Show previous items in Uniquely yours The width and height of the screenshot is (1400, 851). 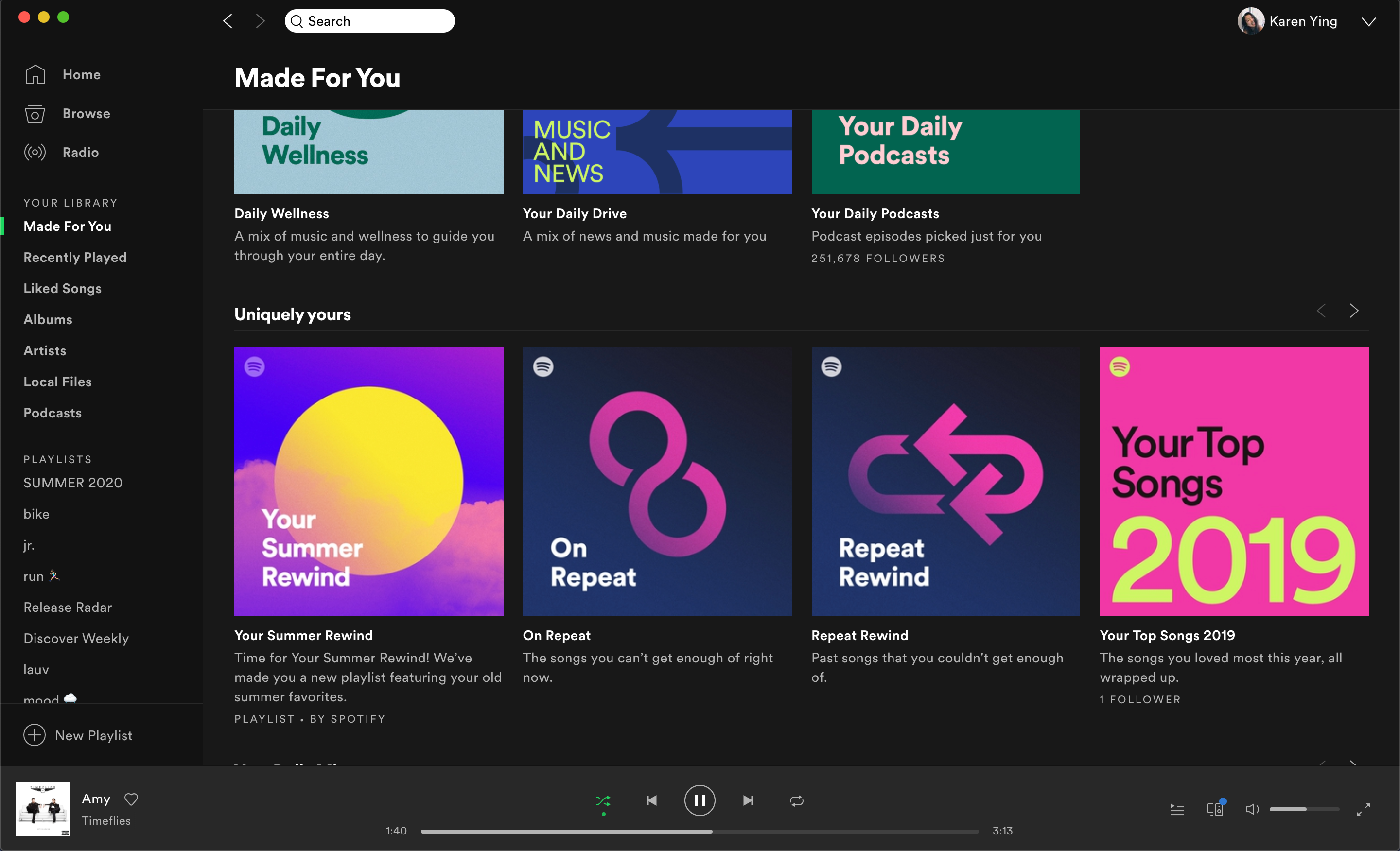(x=1322, y=311)
